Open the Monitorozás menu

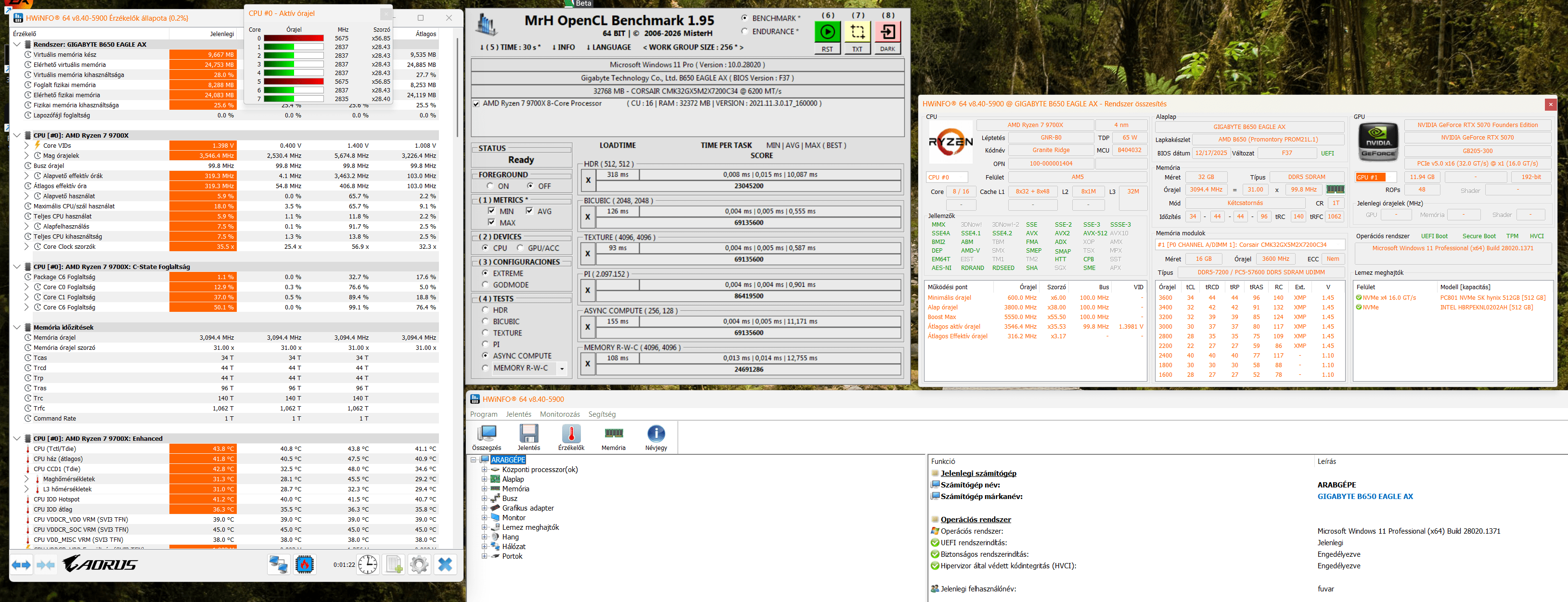tap(559, 414)
